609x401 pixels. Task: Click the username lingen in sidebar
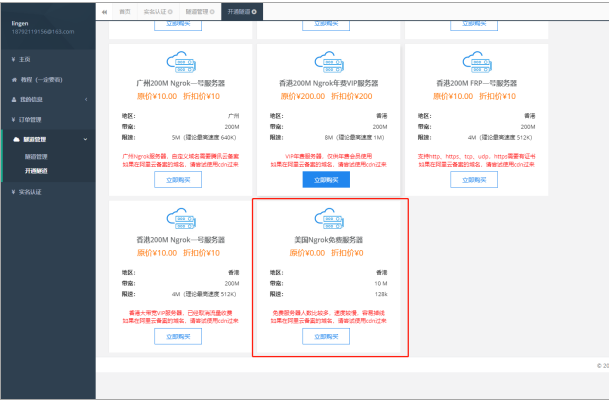coord(20,23)
